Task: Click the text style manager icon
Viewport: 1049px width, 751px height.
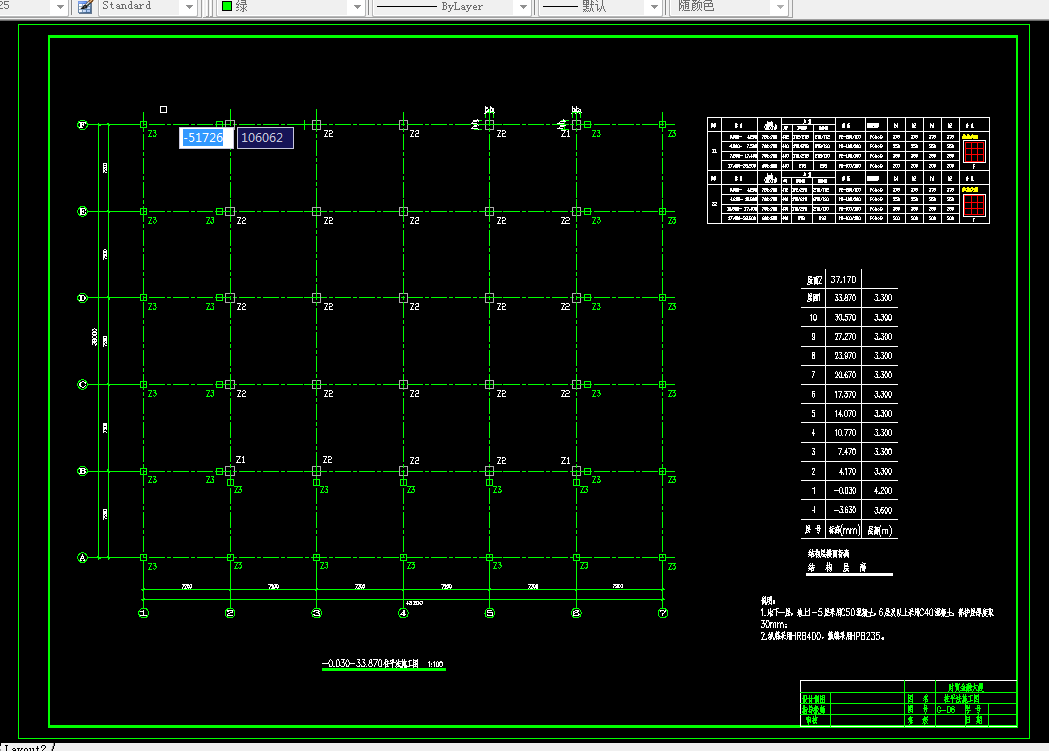Action: pos(85,7)
